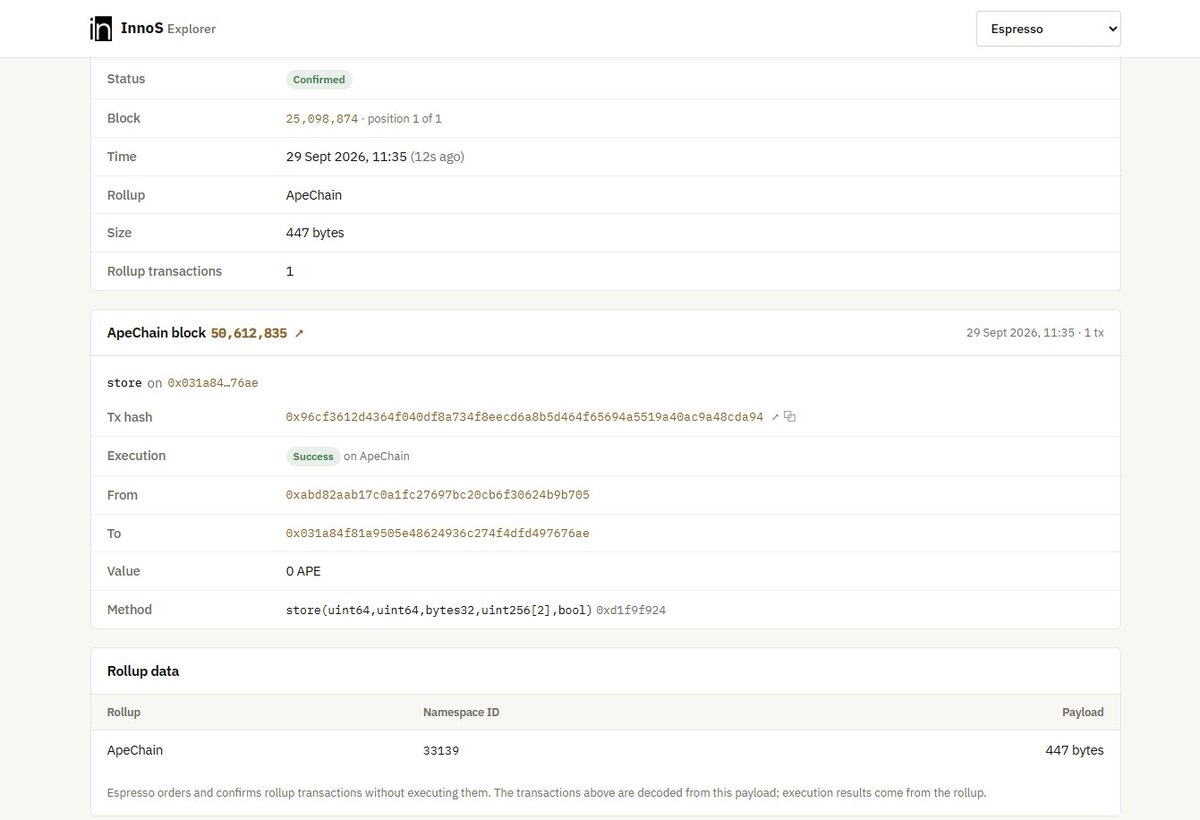
Task: Click the Value field 0 APE
Action: tap(303, 571)
